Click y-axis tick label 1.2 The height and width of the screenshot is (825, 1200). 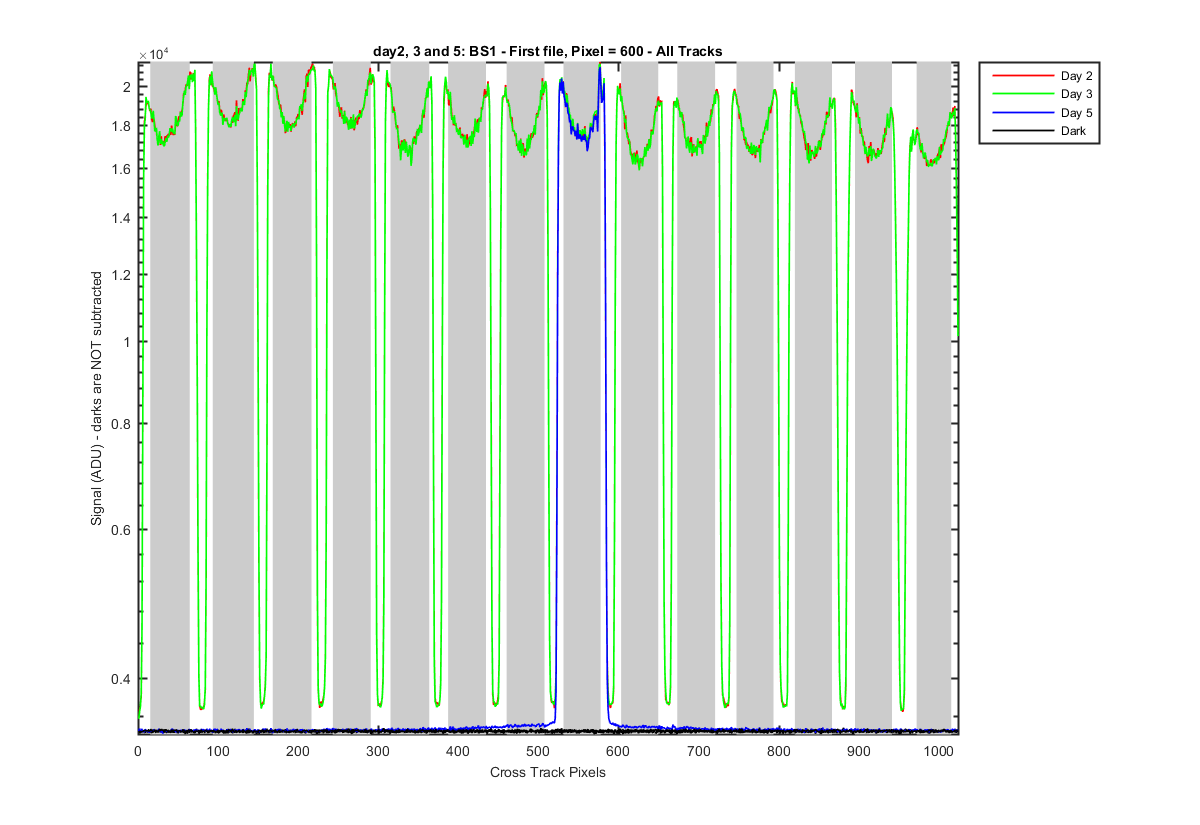click(x=121, y=275)
